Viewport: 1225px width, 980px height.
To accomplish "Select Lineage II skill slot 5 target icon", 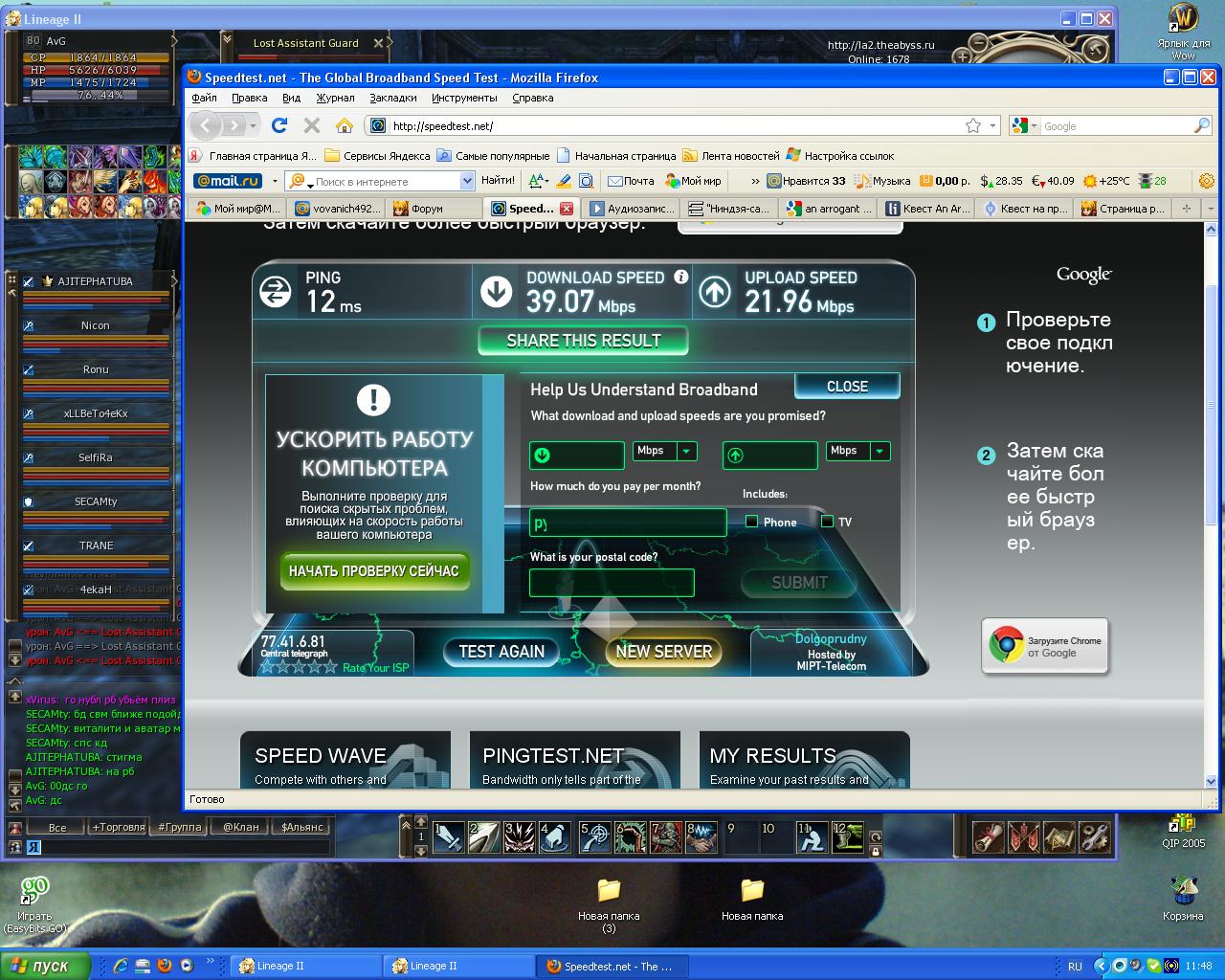I will 594,837.
